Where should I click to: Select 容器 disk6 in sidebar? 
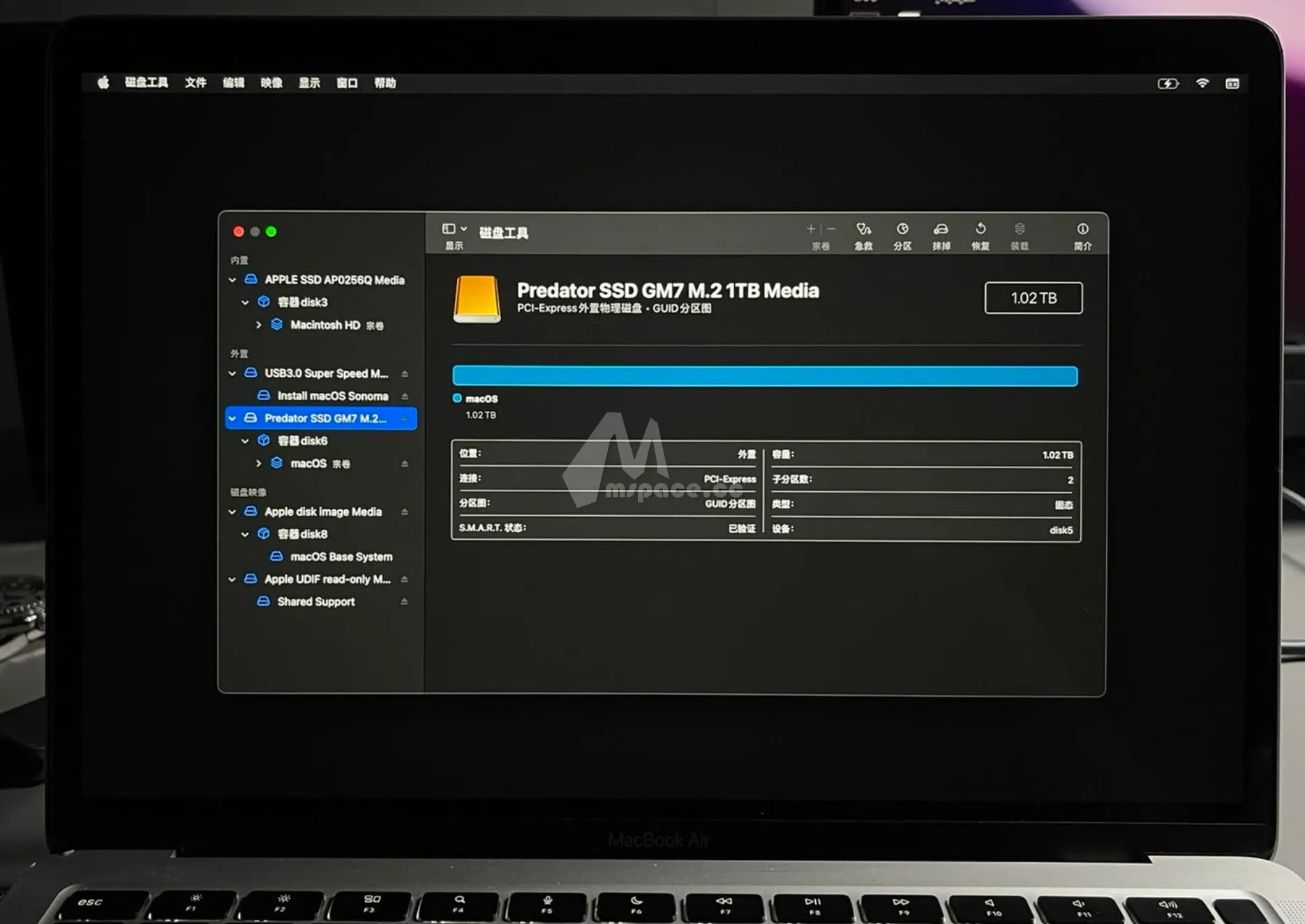[302, 441]
